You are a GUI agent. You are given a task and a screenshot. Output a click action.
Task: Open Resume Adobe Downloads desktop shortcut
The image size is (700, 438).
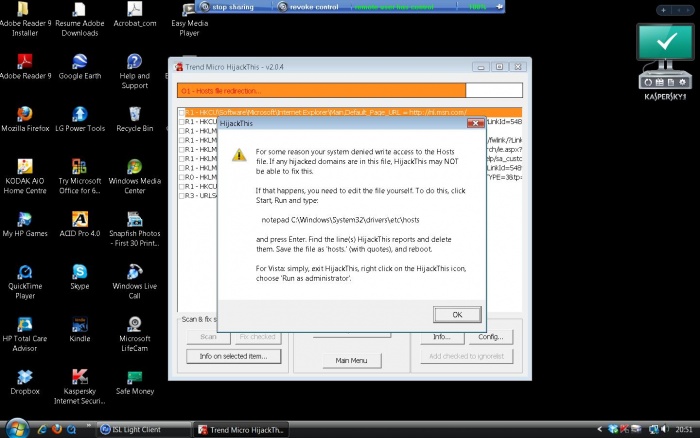coord(79,18)
